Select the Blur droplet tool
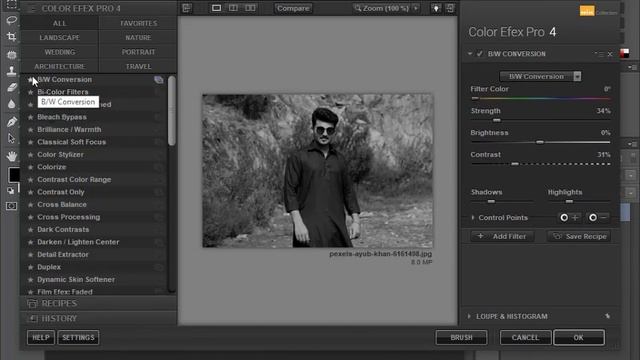Screen dimensions: 640x360 11,104
